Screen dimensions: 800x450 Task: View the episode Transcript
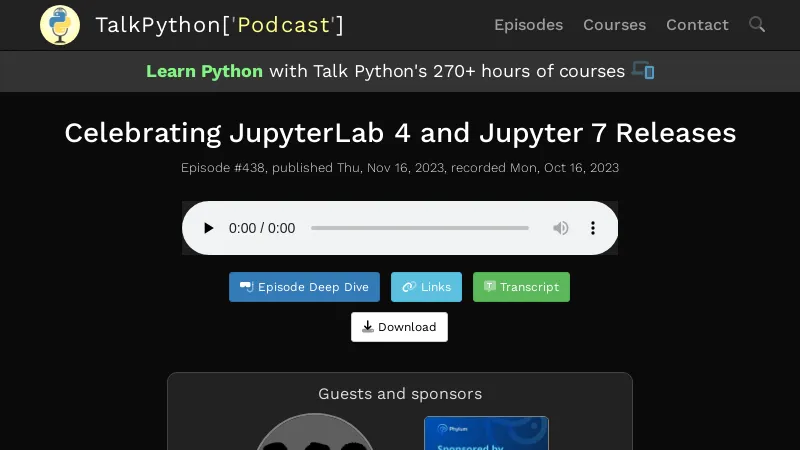(521, 287)
